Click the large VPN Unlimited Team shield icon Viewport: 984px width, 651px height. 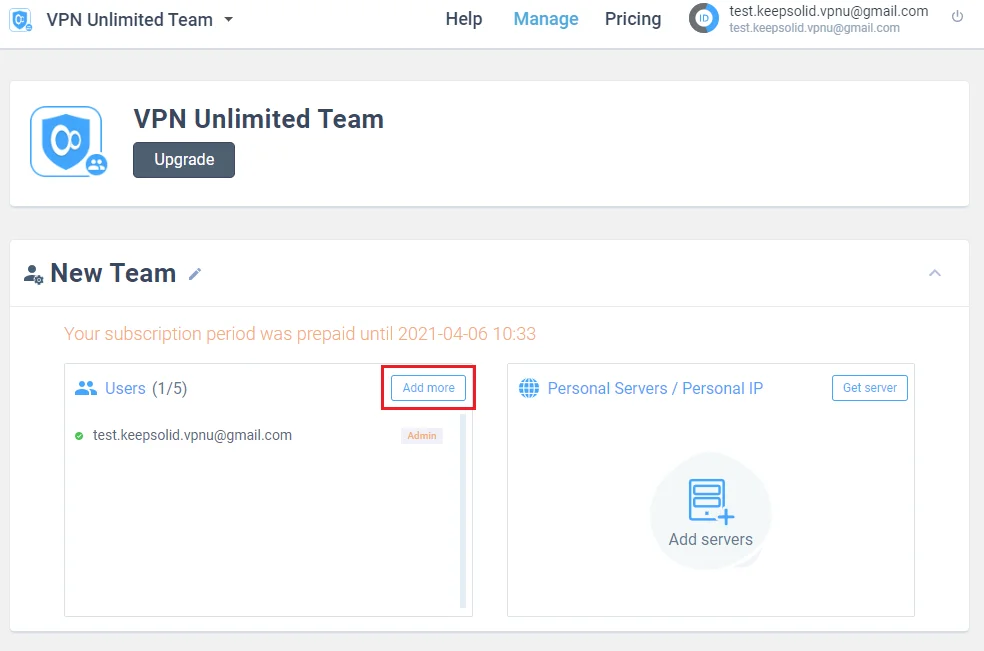68,141
